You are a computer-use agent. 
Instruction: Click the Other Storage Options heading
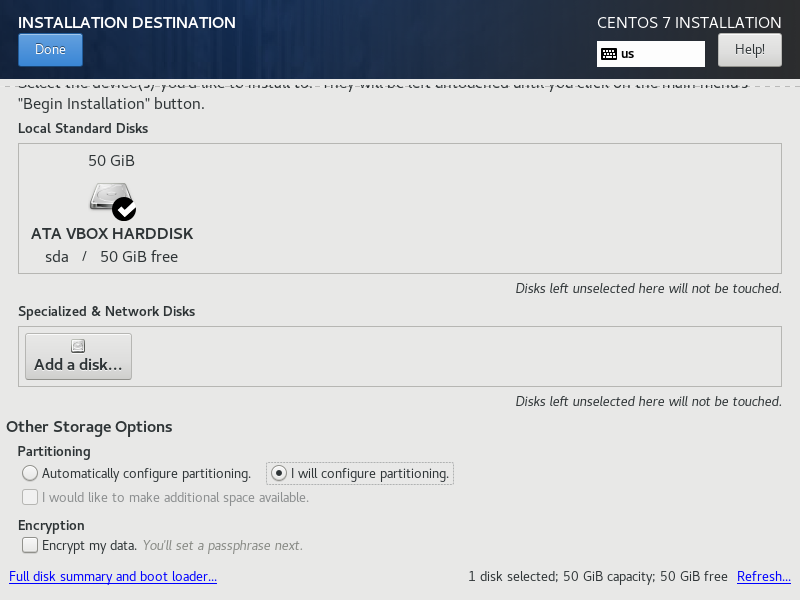[89, 427]
